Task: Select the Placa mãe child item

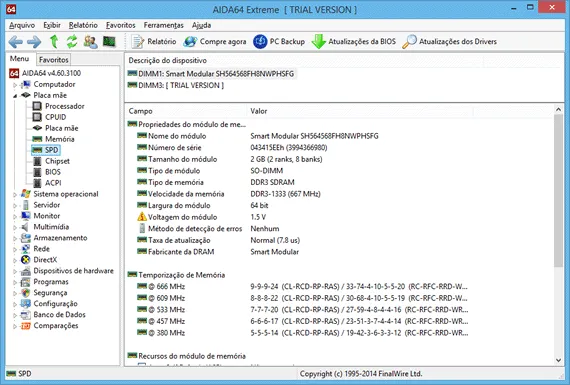Action: tap(55, 128)
